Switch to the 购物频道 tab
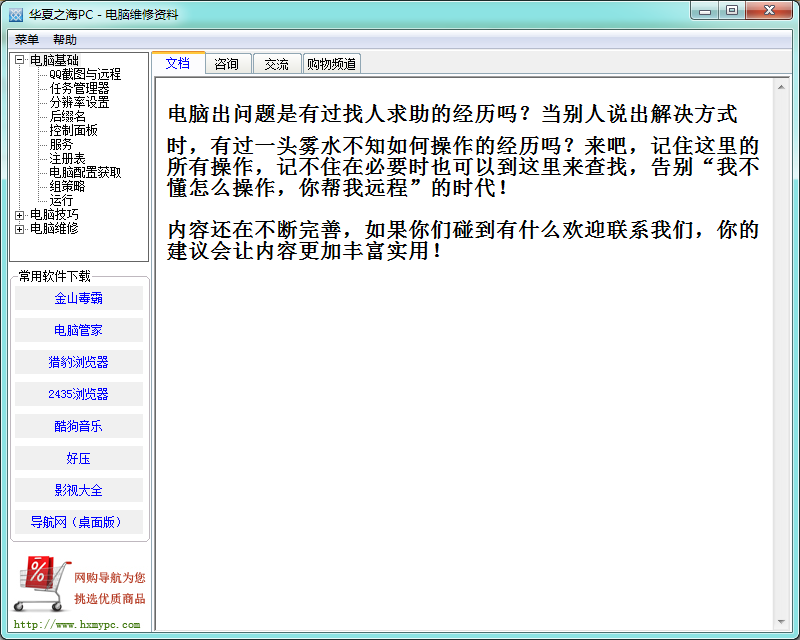 point(332,64)
